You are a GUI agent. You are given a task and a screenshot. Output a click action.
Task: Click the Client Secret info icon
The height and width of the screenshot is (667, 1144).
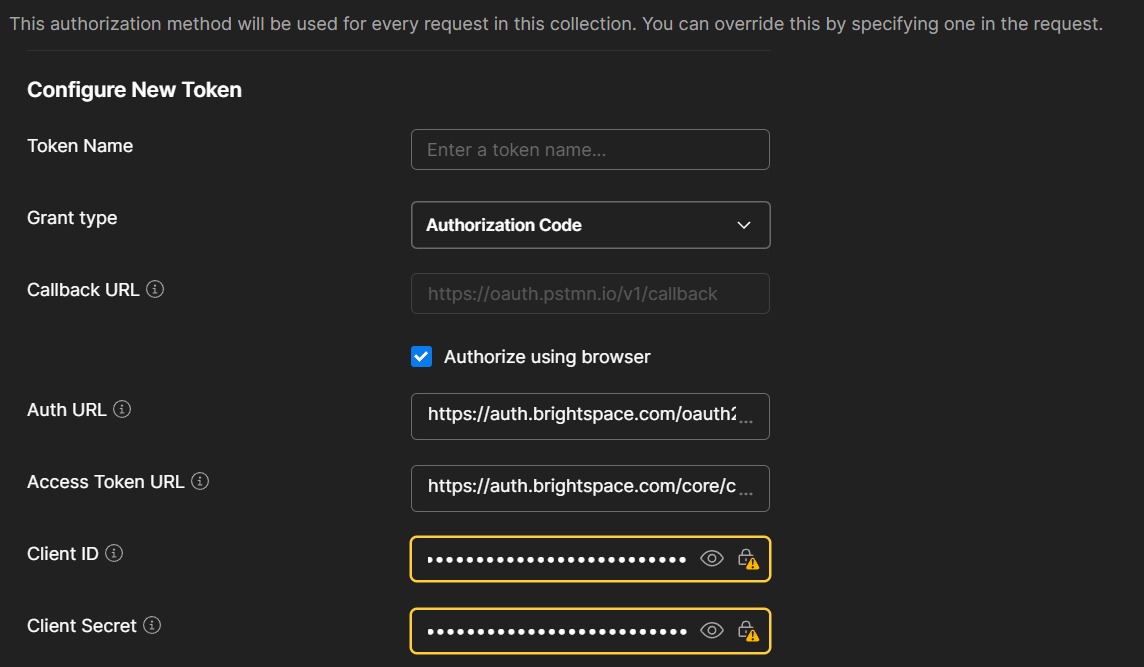click(152, 625)
